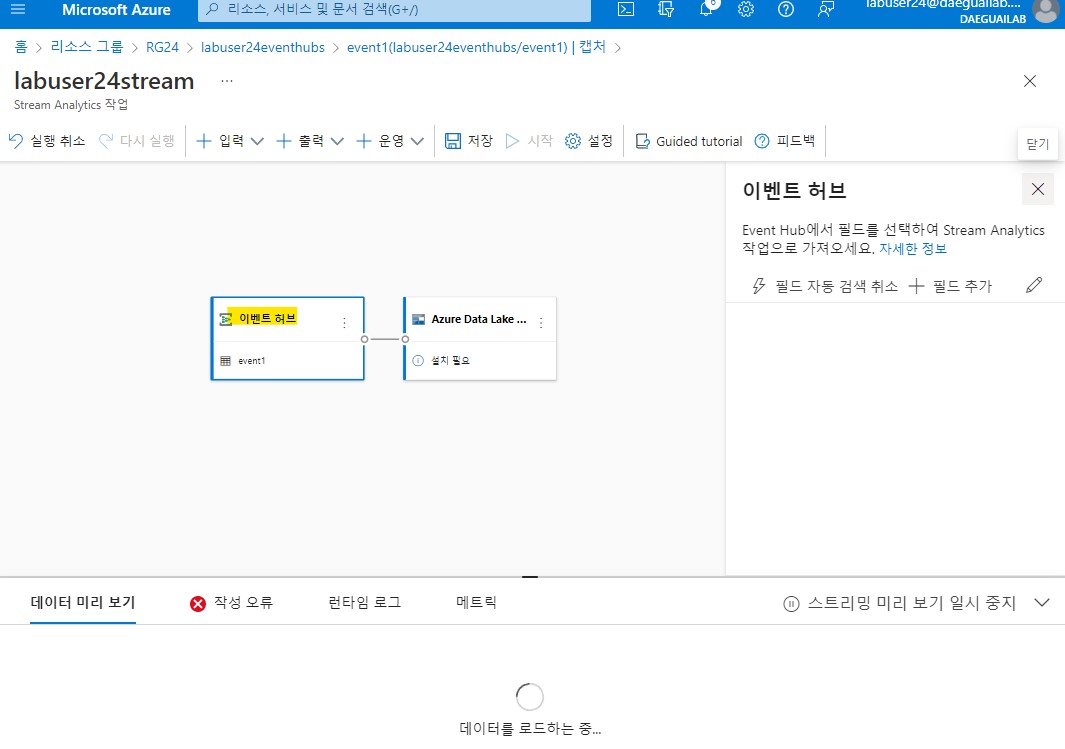Open Azure Data Lake node options menu
1065x749 pixels.
pyautogui.click(x=541, y=323)
